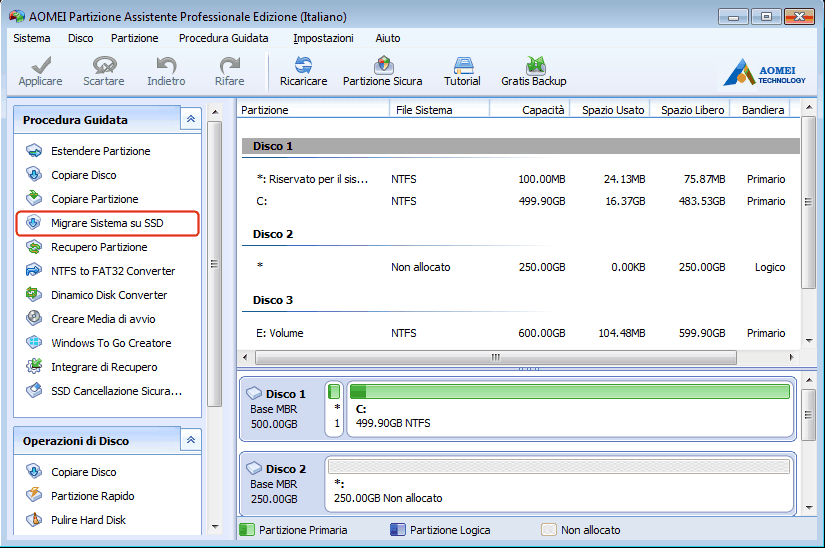This screenshot has width=825, height=548.
Task: Click the Indietro undo arrow icon
Action: click(x=166, y=65)
